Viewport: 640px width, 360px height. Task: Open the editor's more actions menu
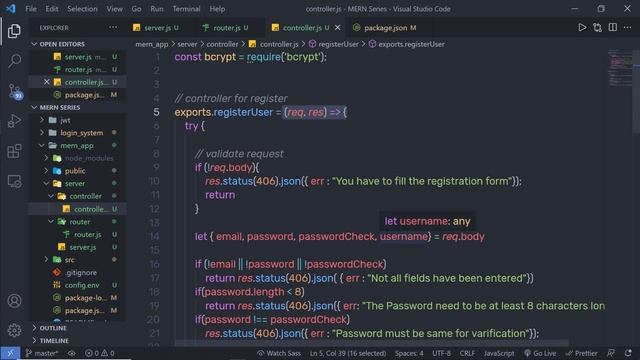[x=627, y=27]
